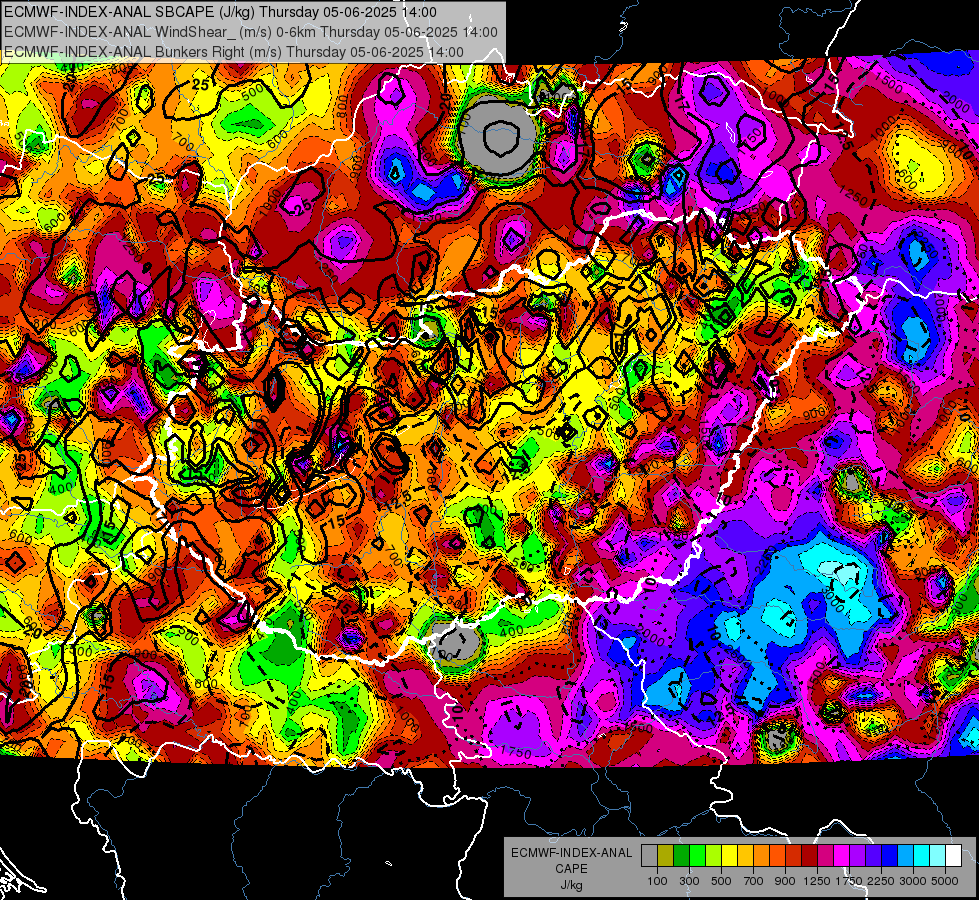
Task: Select the SBCAPE (J/kg) title line
Action: tap(220, 12)
